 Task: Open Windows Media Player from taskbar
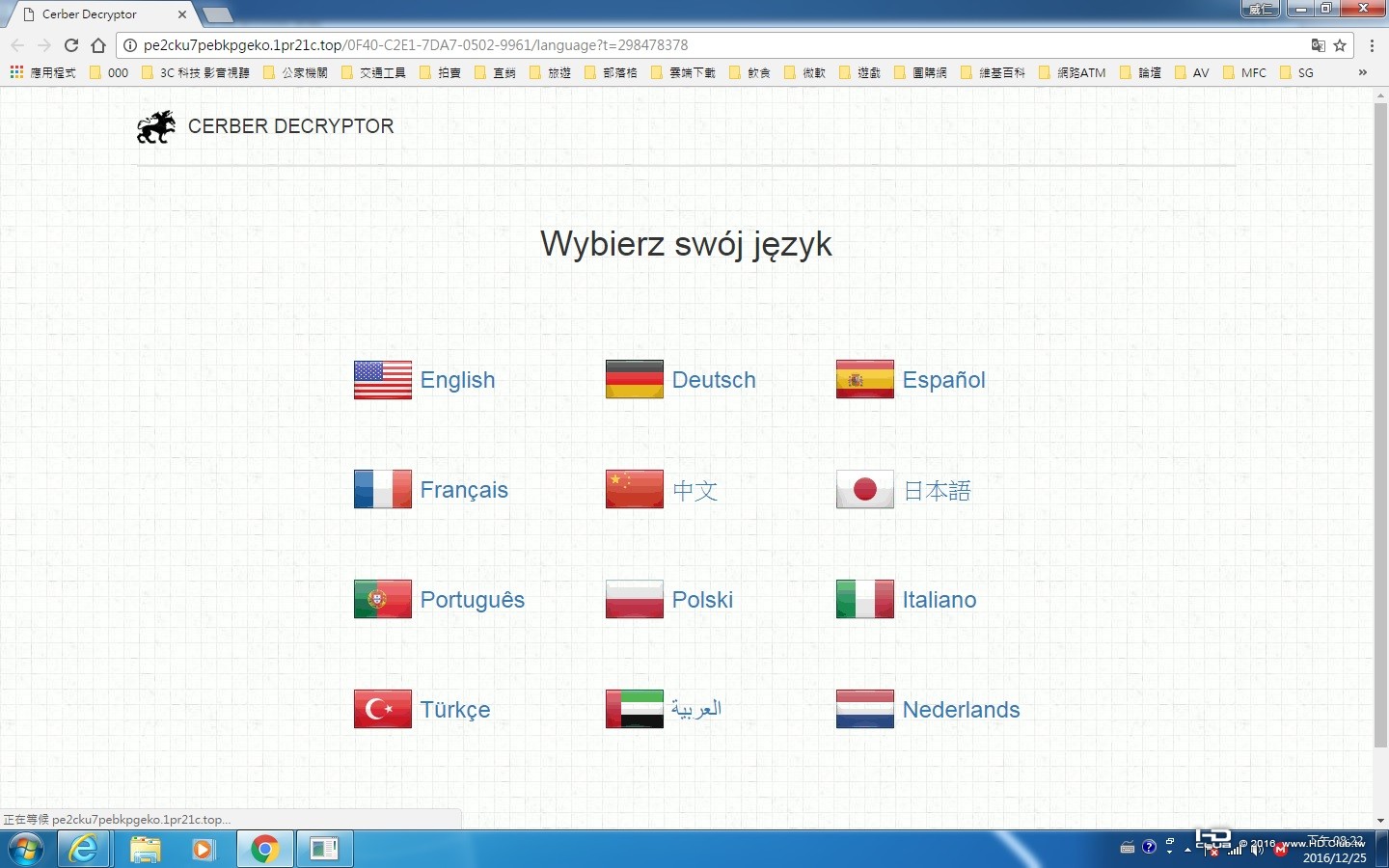tap(204, 850)
